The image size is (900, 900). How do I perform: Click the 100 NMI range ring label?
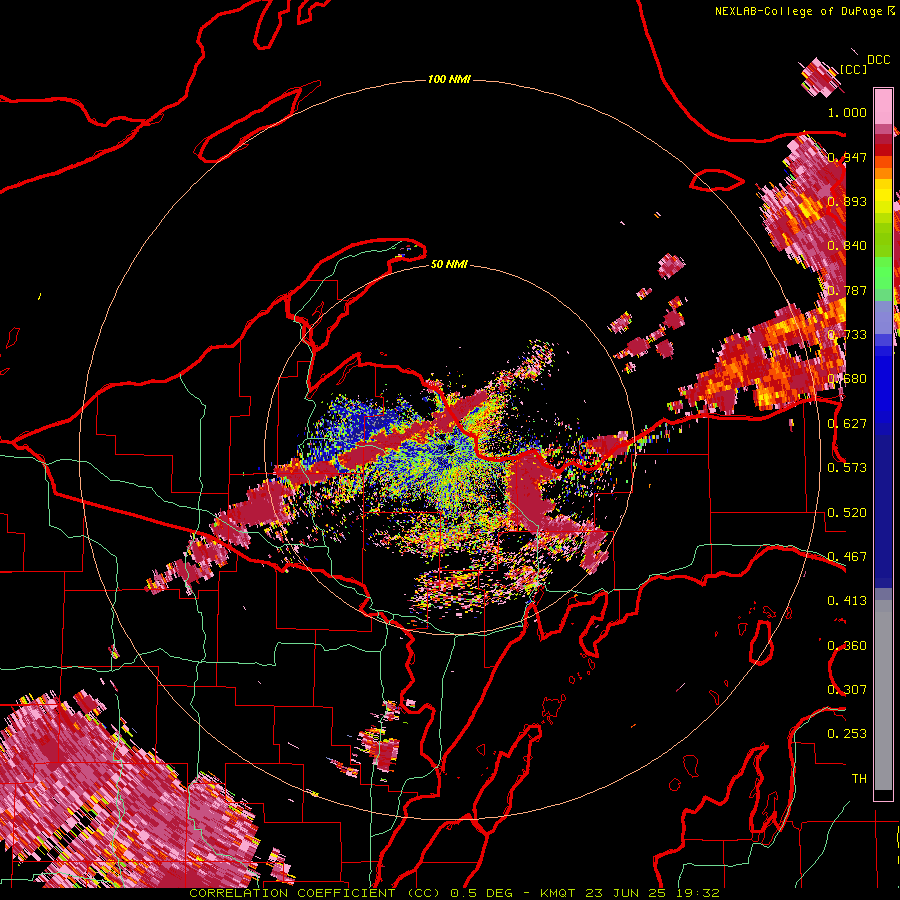[x=449, y=79]
